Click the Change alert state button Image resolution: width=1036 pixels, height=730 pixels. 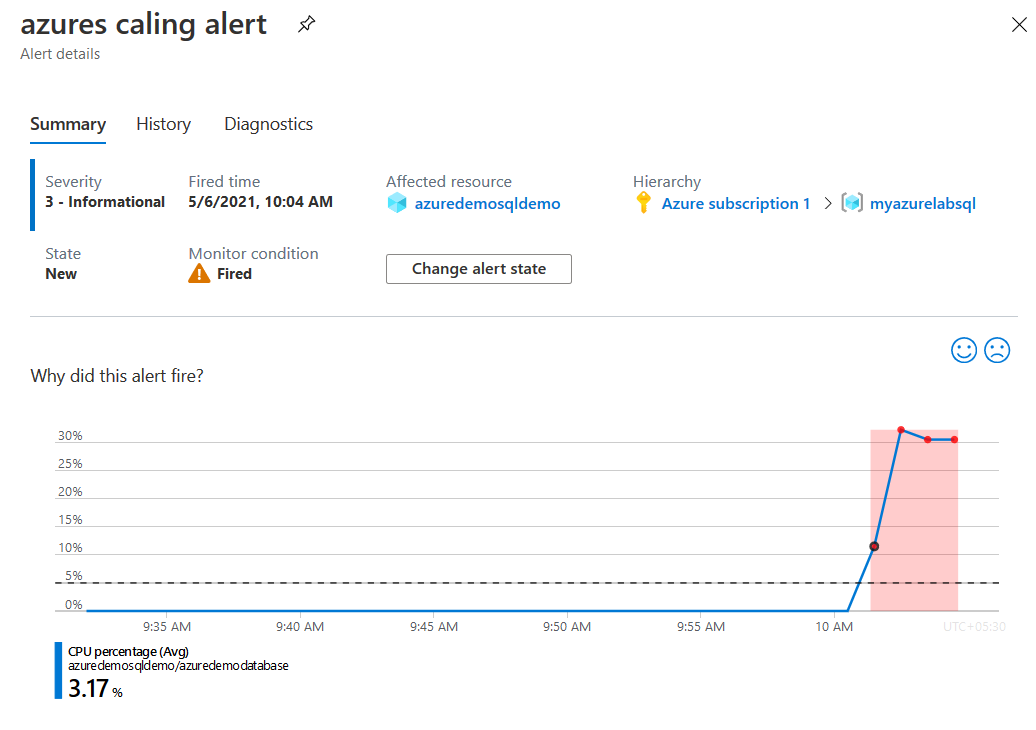point(479,269)
